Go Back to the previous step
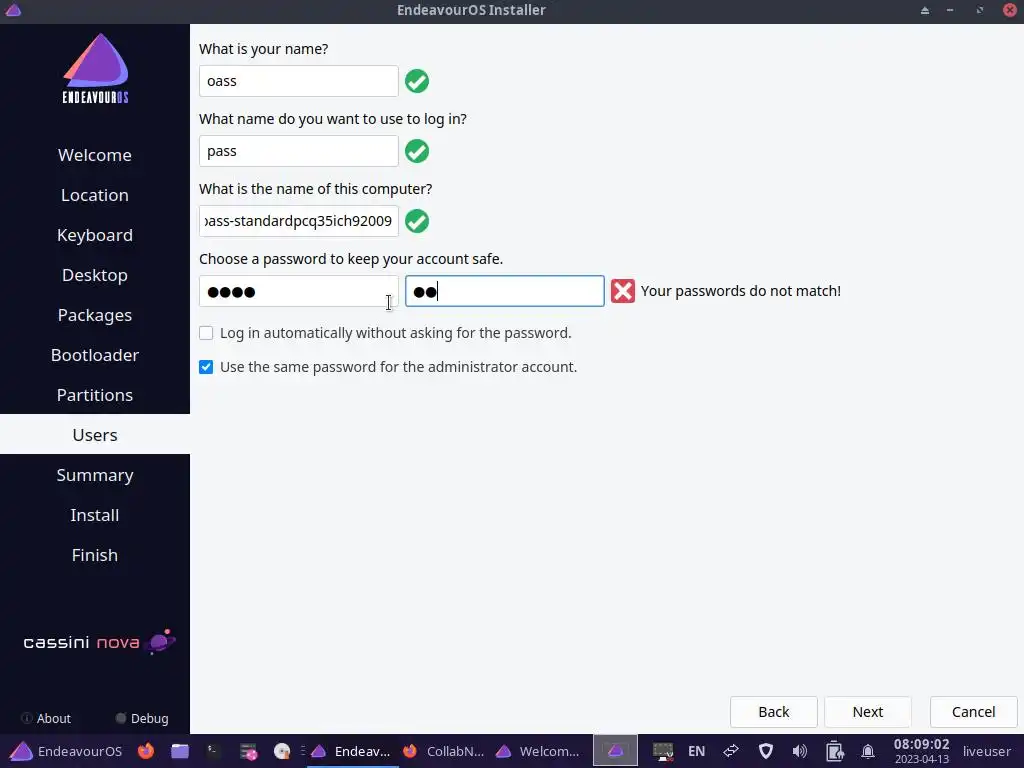This screenshot has width=1024, height=768. [774, 712]
